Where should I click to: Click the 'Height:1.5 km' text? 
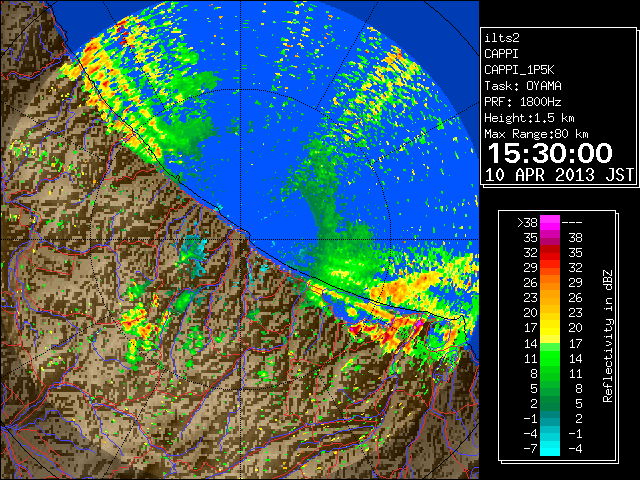coord(529,118)
